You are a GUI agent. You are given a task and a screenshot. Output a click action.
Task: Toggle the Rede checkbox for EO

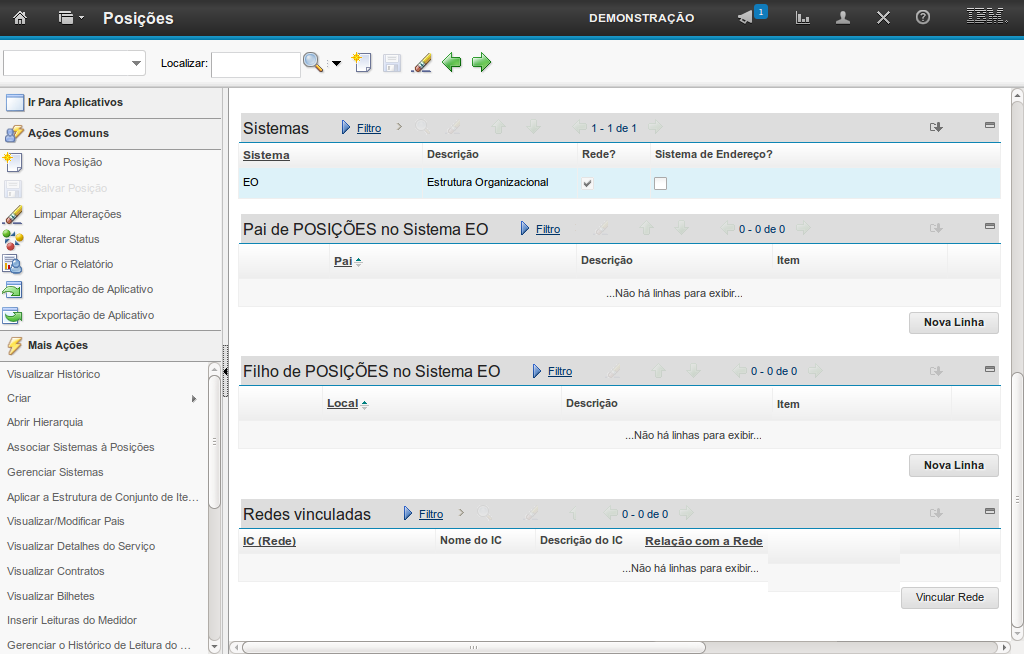click(x=587, y=183)
